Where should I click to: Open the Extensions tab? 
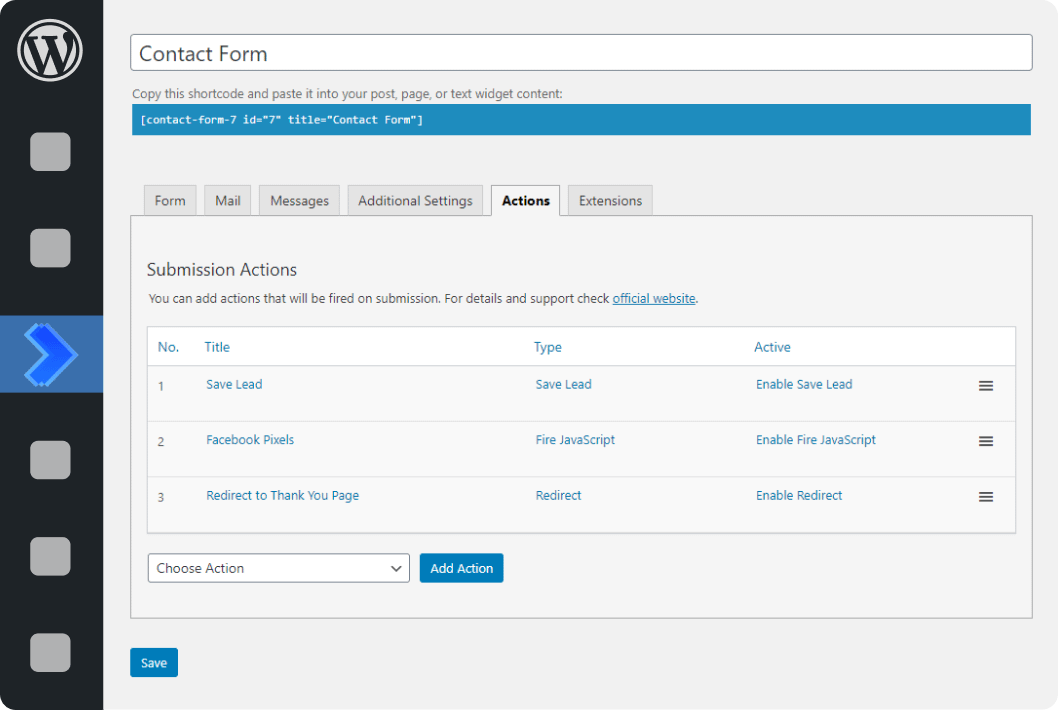click(x=610, y=200)
